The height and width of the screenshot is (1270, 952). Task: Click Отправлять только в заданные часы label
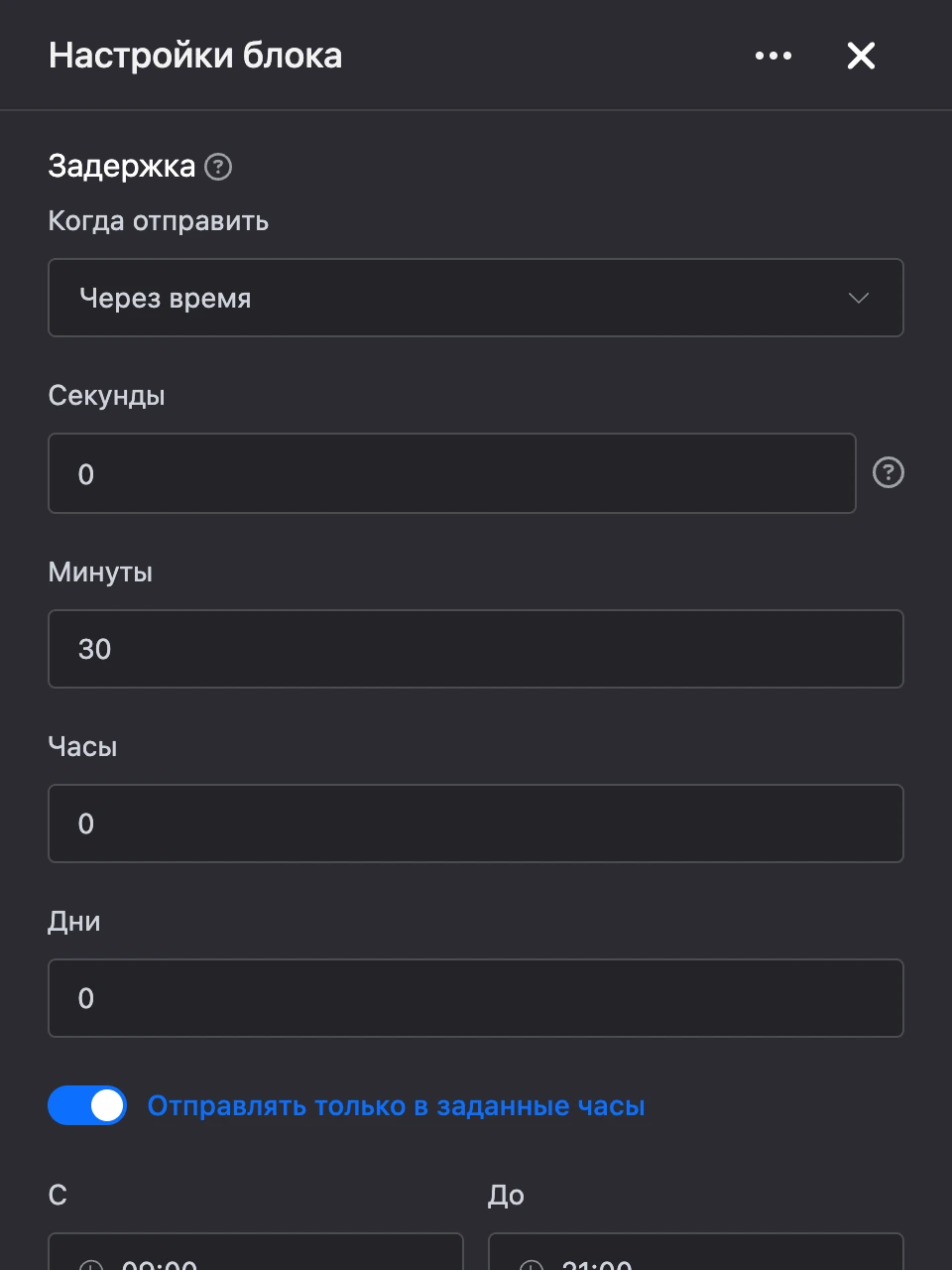point(397,1106)
